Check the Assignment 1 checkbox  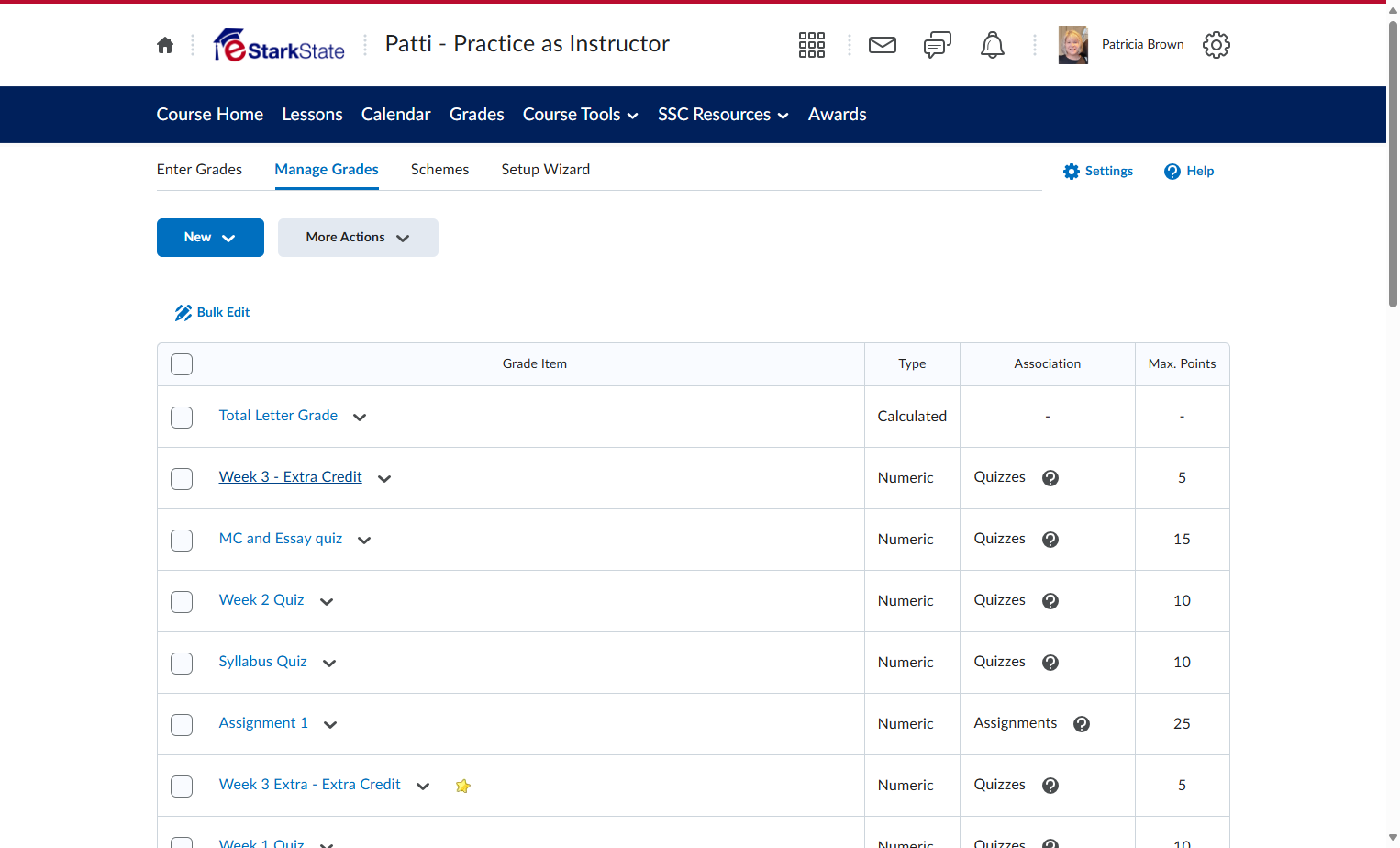pyautogui.click(x=182, y=725)
